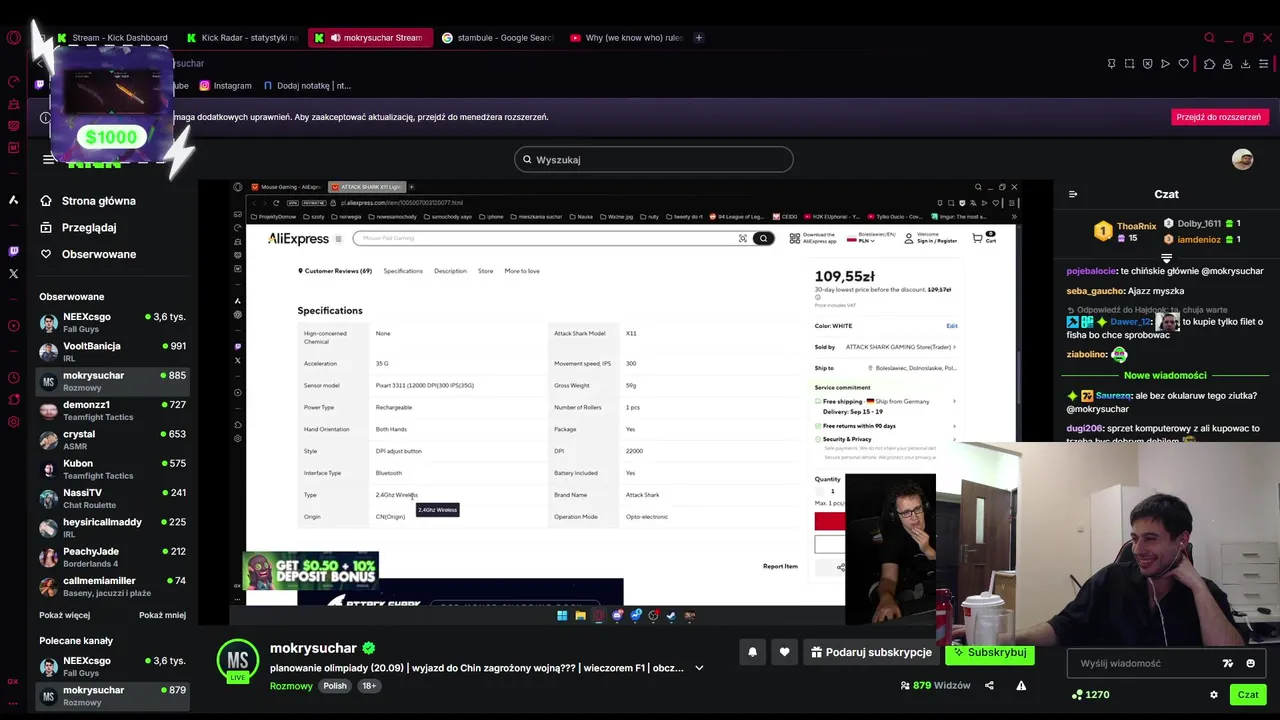Click the report warning triangle icon

[x=1021, y=686]
